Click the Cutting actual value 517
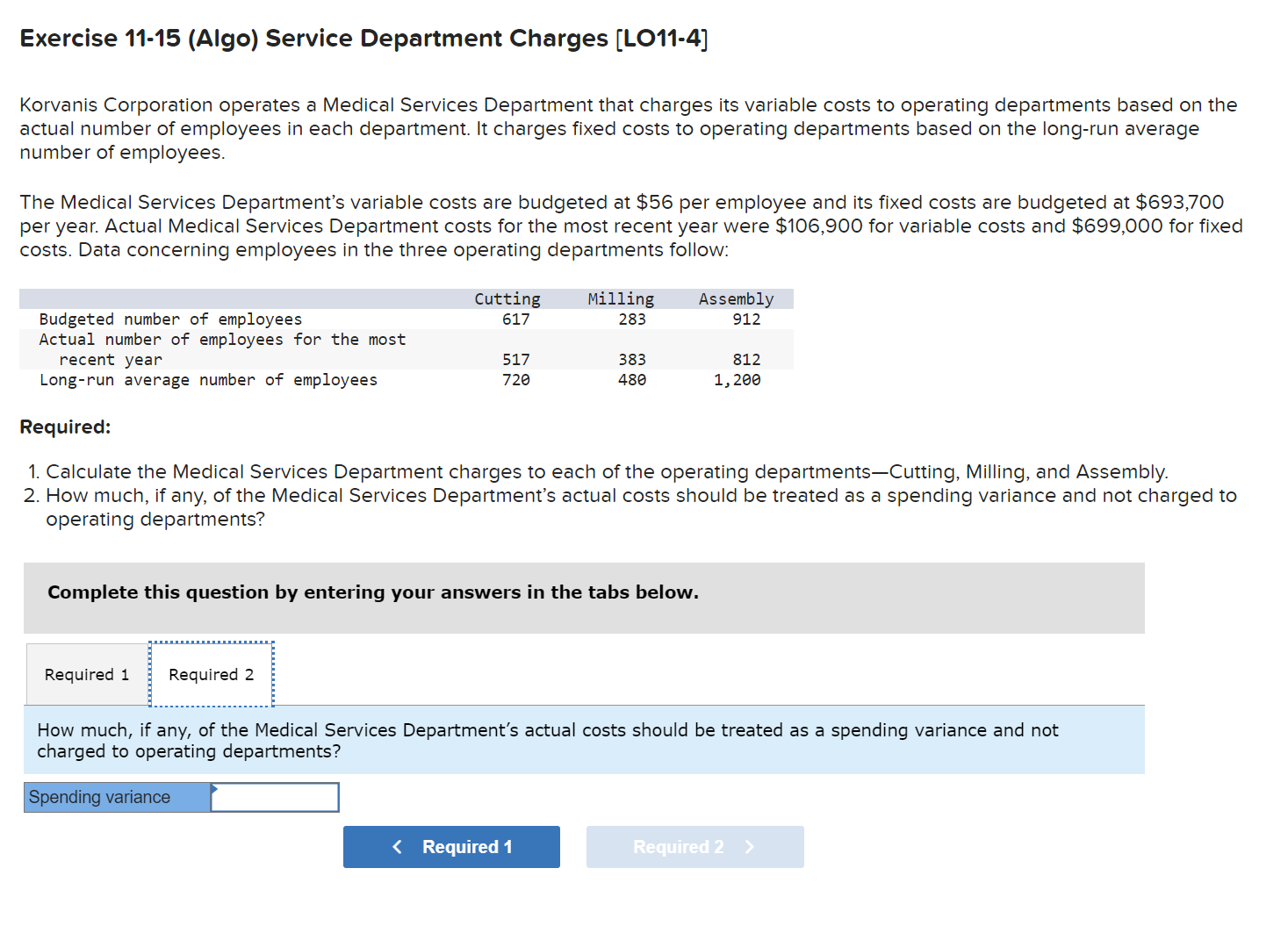Image resolution: width=1288 pixels, height=940 pixels. tap(516, 360)
